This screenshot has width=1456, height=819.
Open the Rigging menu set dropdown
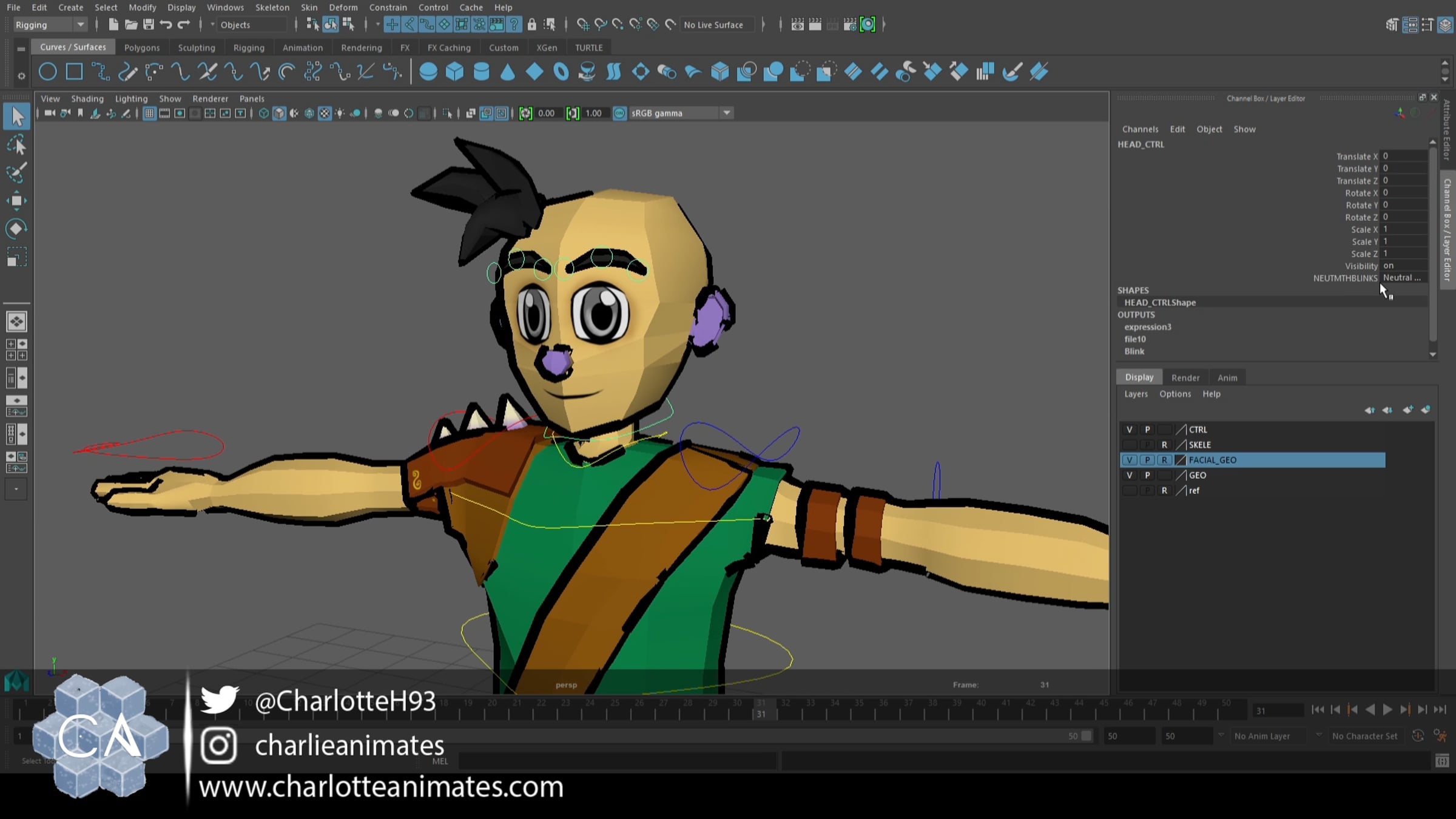(x=79, y=24)
